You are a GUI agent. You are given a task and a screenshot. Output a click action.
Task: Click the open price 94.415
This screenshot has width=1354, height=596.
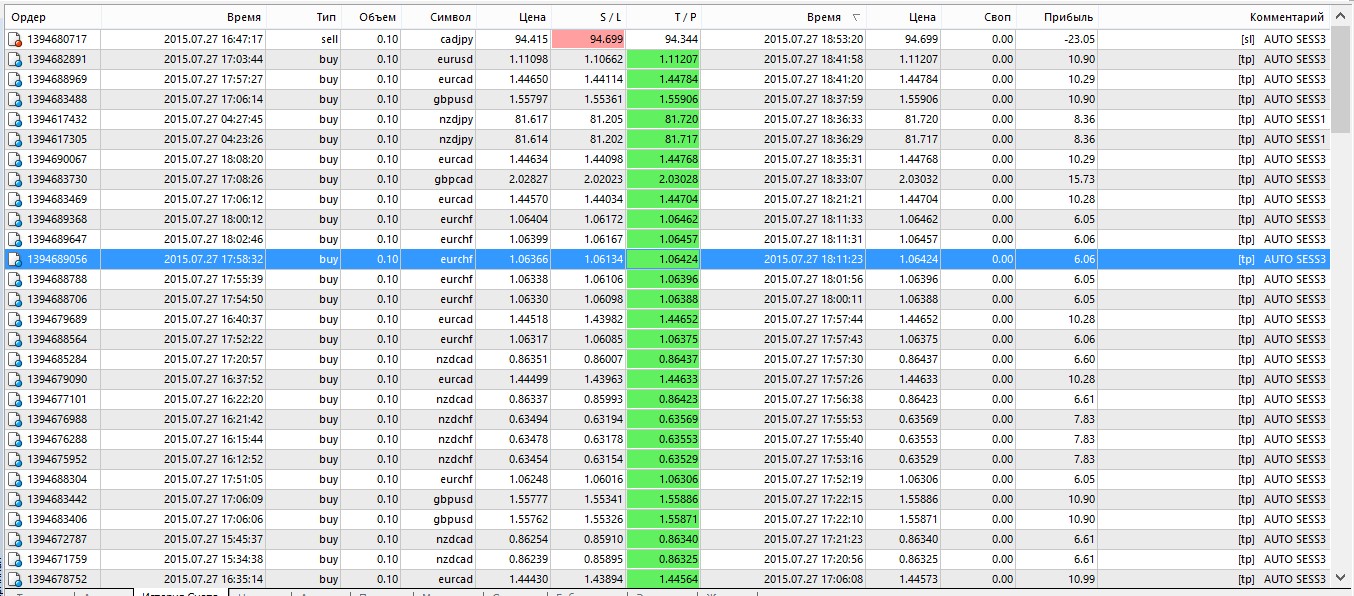click(x=531, y=39)
